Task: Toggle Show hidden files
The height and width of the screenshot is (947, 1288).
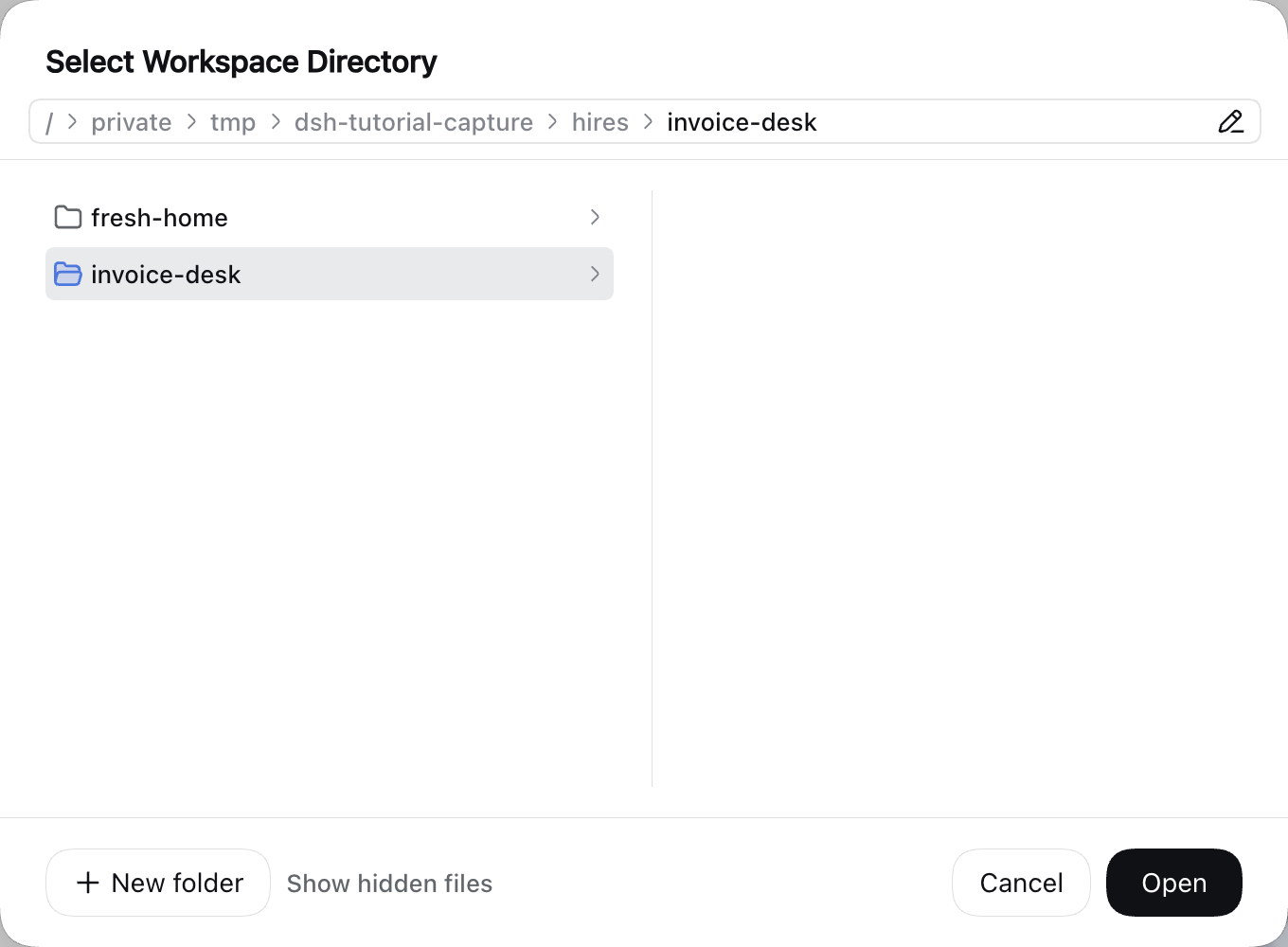Action: pos(389,884)
